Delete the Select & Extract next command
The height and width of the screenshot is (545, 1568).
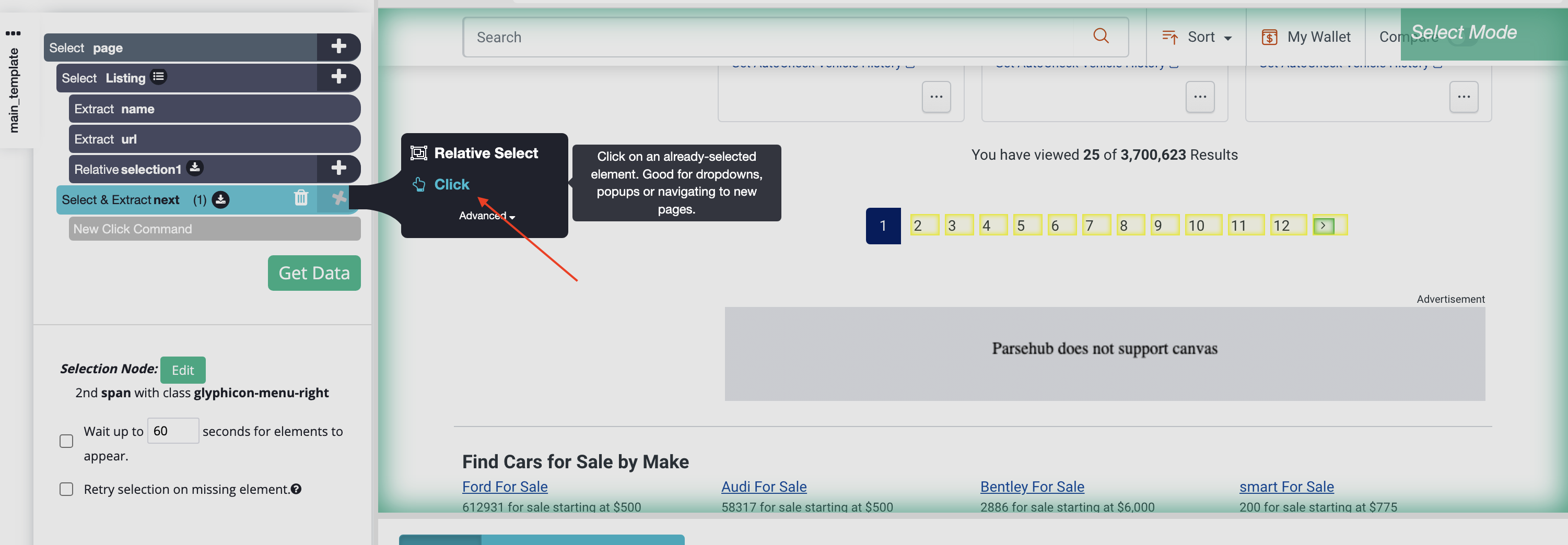coord(301,198)
